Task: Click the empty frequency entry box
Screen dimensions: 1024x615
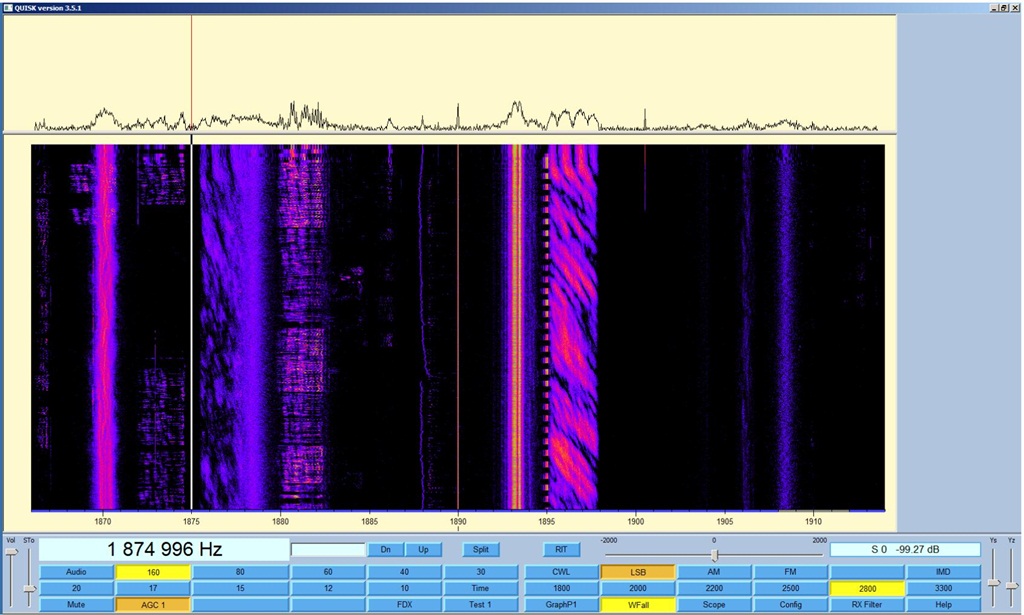Action: [x=328, y=550]
